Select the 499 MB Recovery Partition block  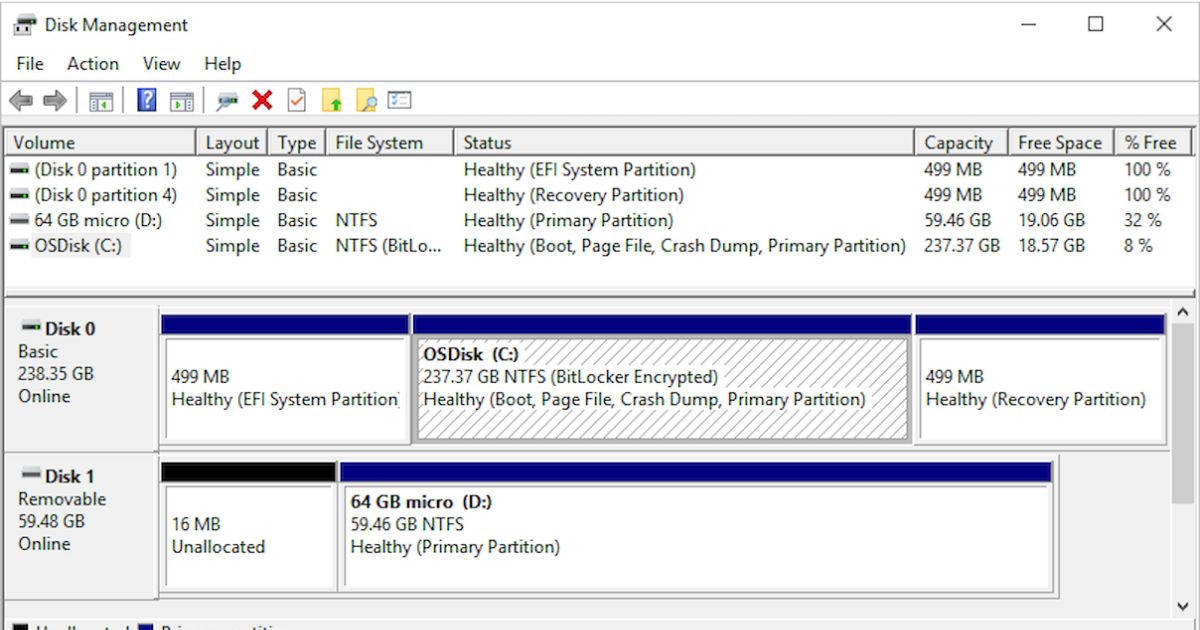[1040, 379]
